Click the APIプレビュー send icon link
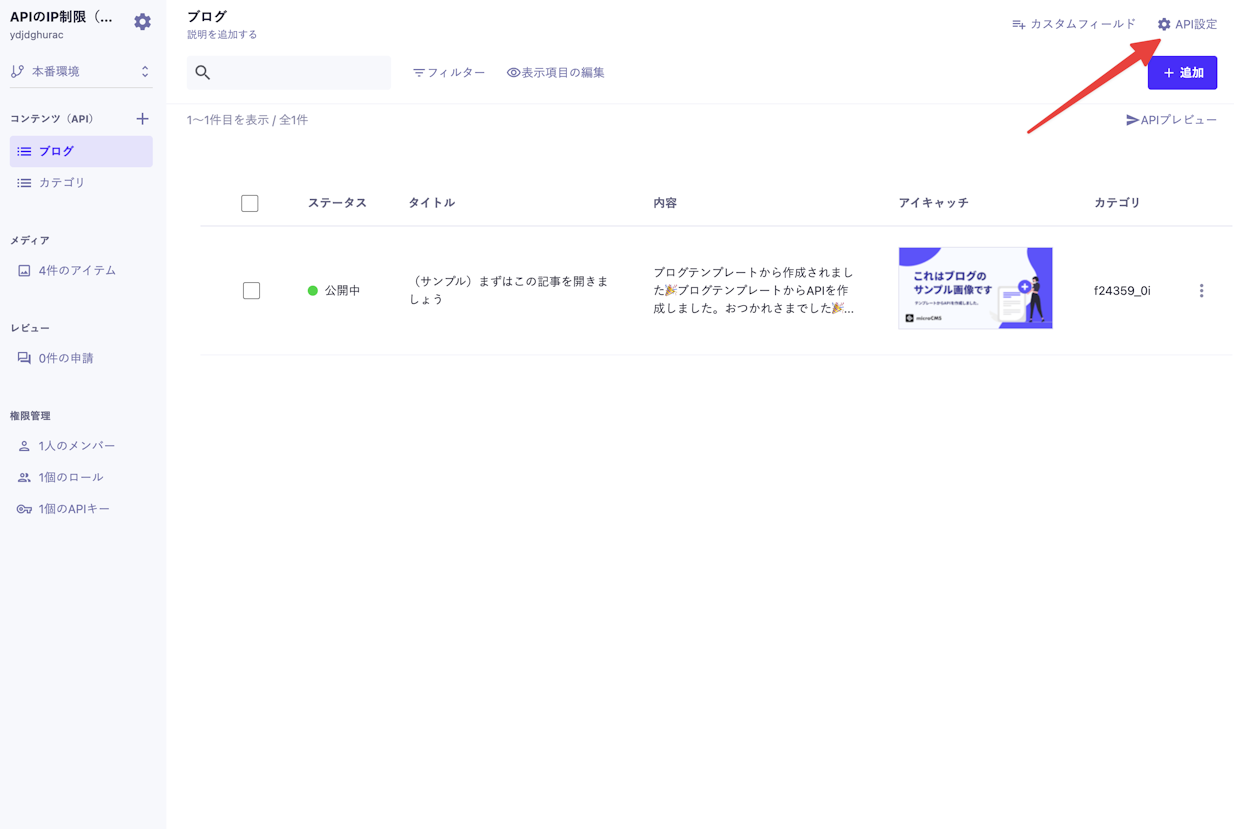 pyautogui.click(x=1171, y=120)
